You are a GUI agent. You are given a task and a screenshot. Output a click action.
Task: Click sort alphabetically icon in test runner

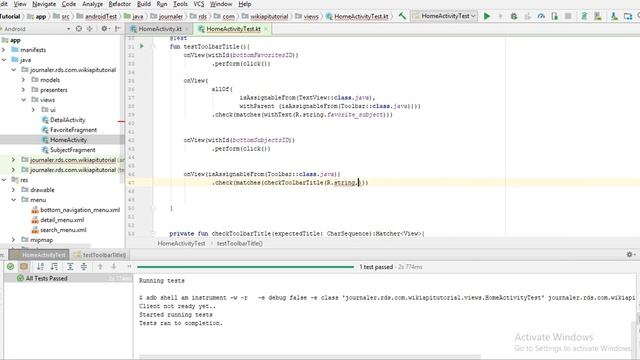pyautogui.click(x=40, y=267)
